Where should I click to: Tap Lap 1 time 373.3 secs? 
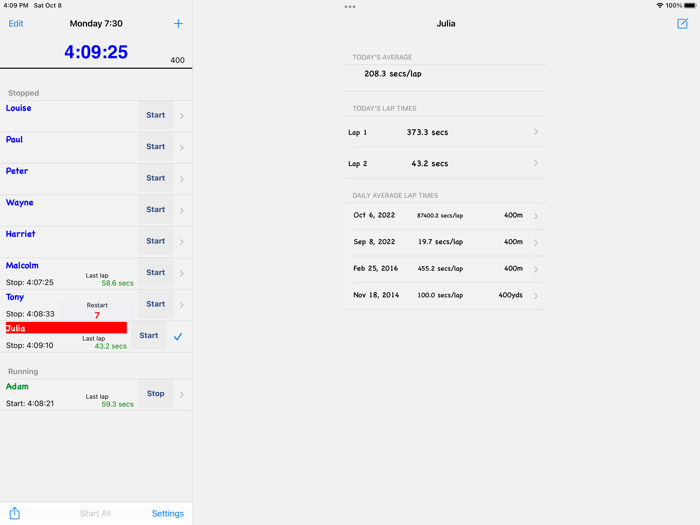click(427, 132)
